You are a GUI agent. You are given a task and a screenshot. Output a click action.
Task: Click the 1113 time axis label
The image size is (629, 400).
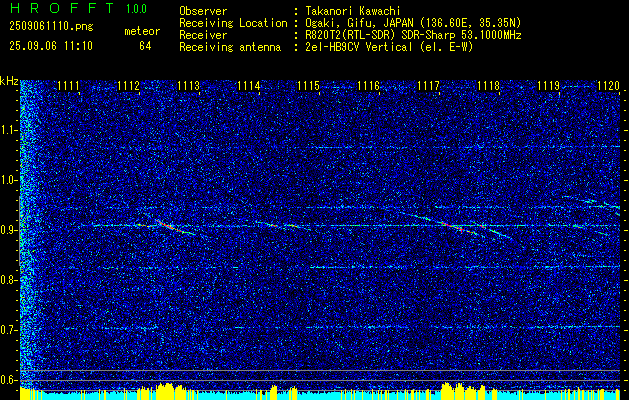coord(188,86)
